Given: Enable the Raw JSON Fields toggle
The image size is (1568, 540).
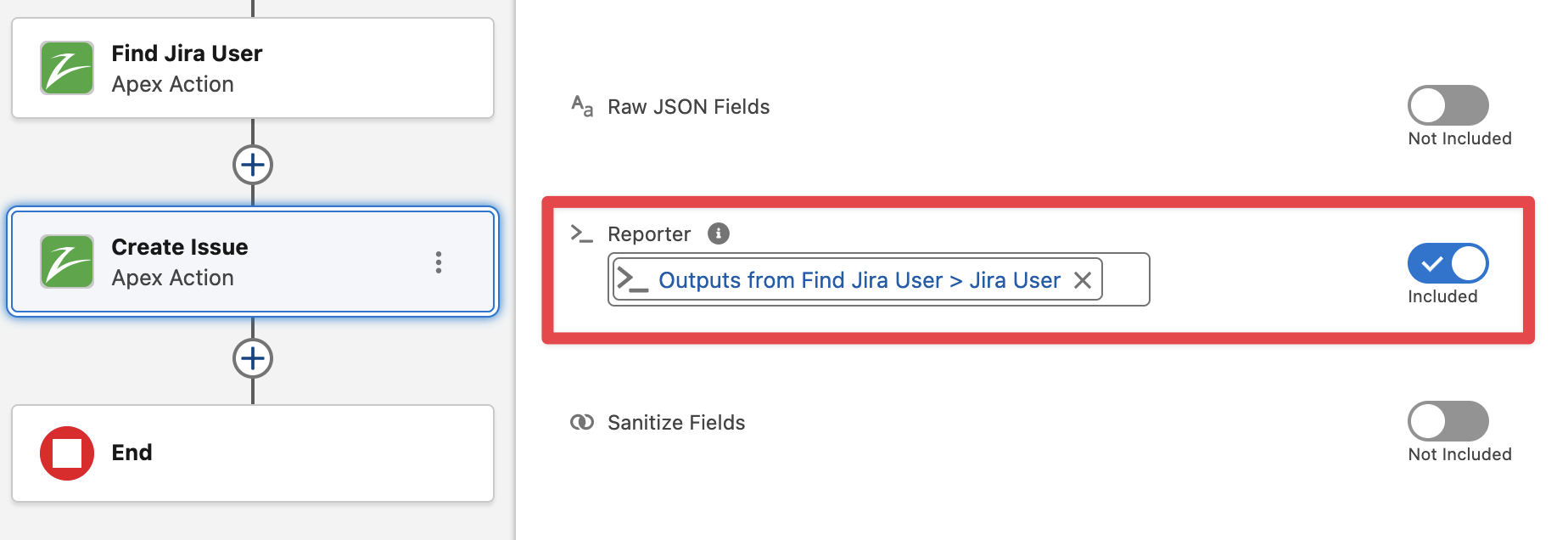Looking at the screenshot, I should 1448,105.
